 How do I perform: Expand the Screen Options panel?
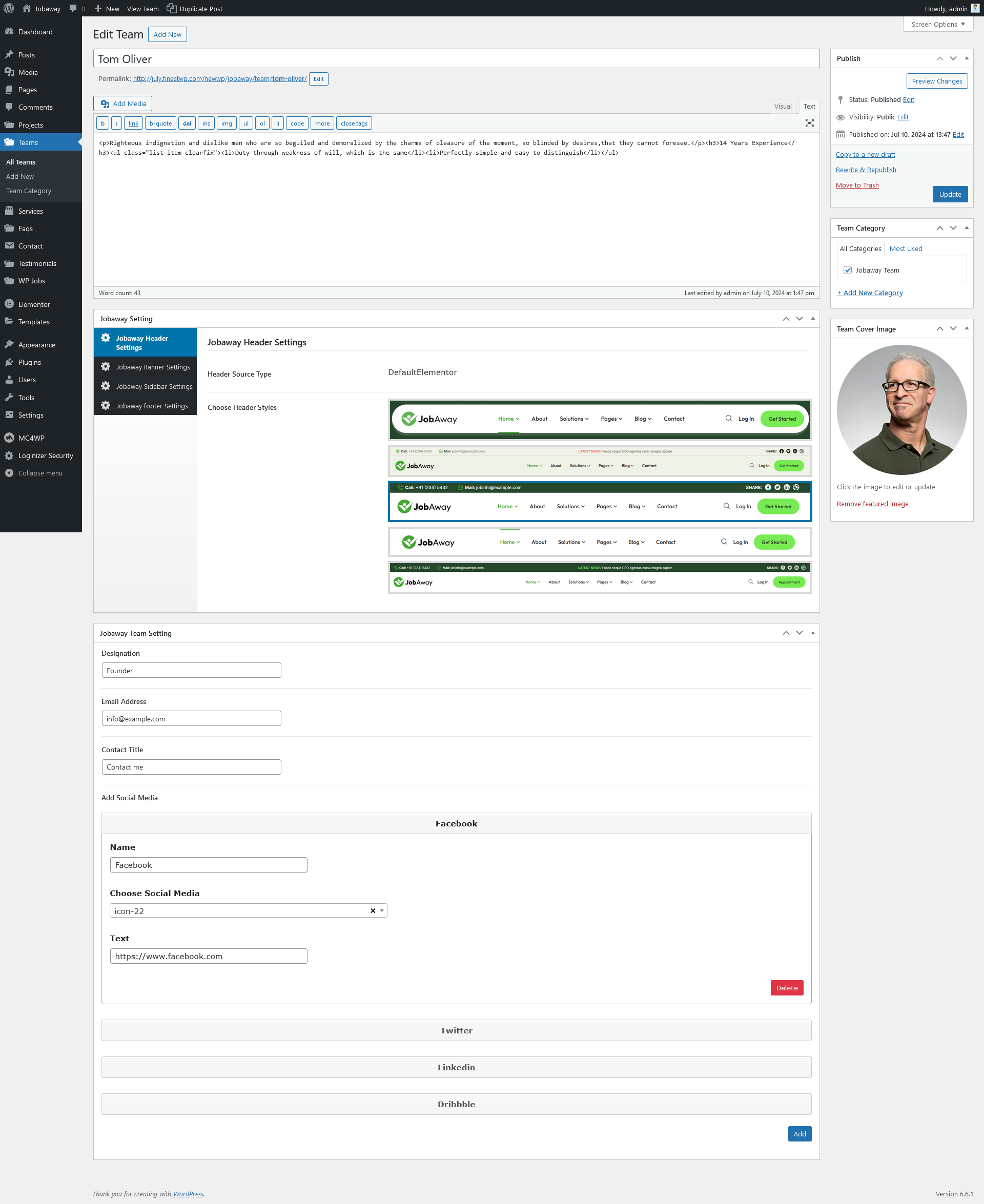point(937,25)
